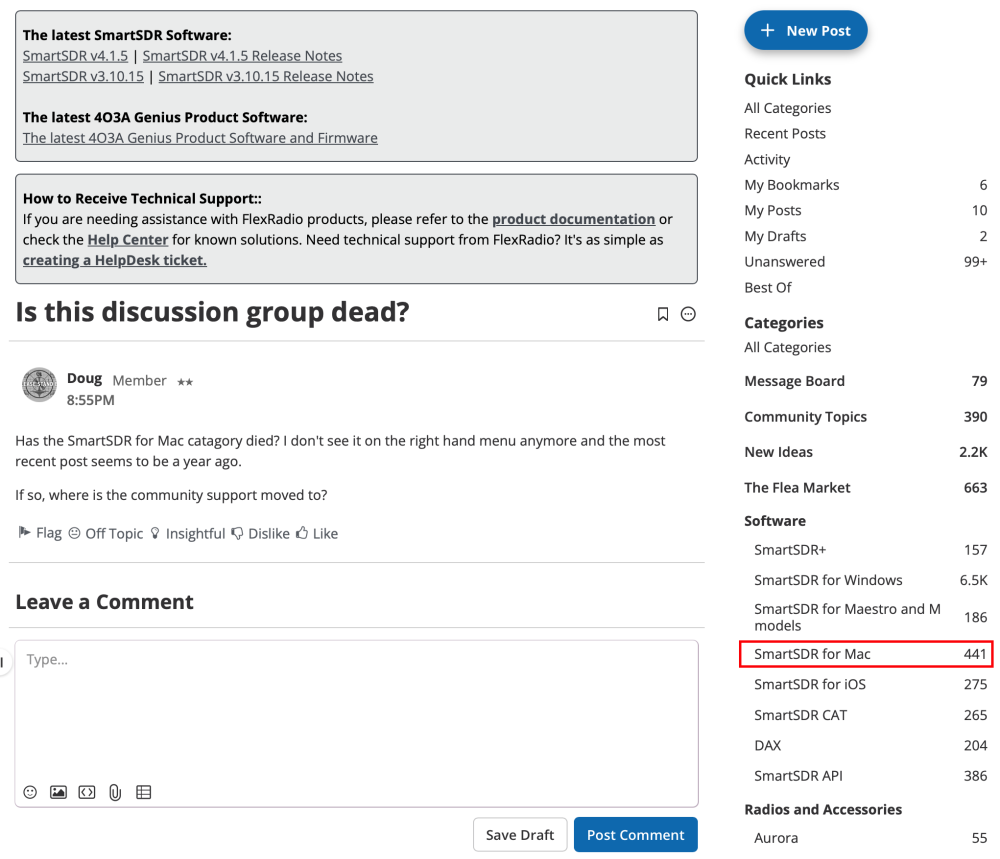Open the SmartSDR+ category
Image resolution: width=1000 pixels, height=859 pixels.
(871, 550)
